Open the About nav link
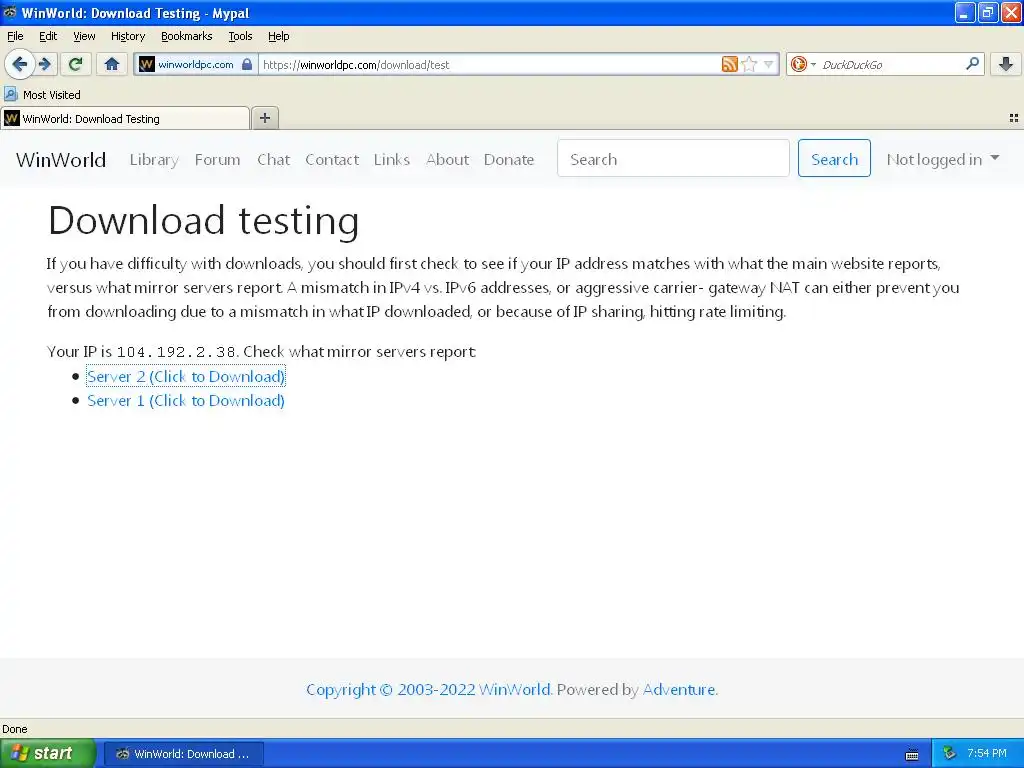This screenshot has width=1024, height=768. (447, 159)
